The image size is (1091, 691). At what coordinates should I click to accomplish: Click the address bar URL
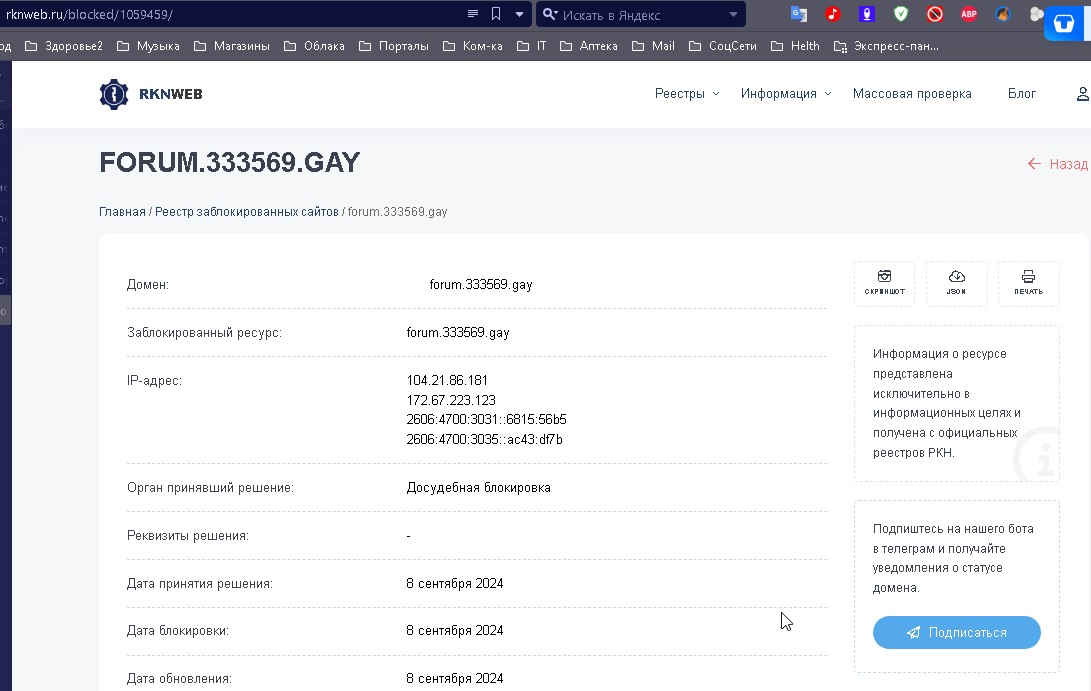[x=89, y=15]
